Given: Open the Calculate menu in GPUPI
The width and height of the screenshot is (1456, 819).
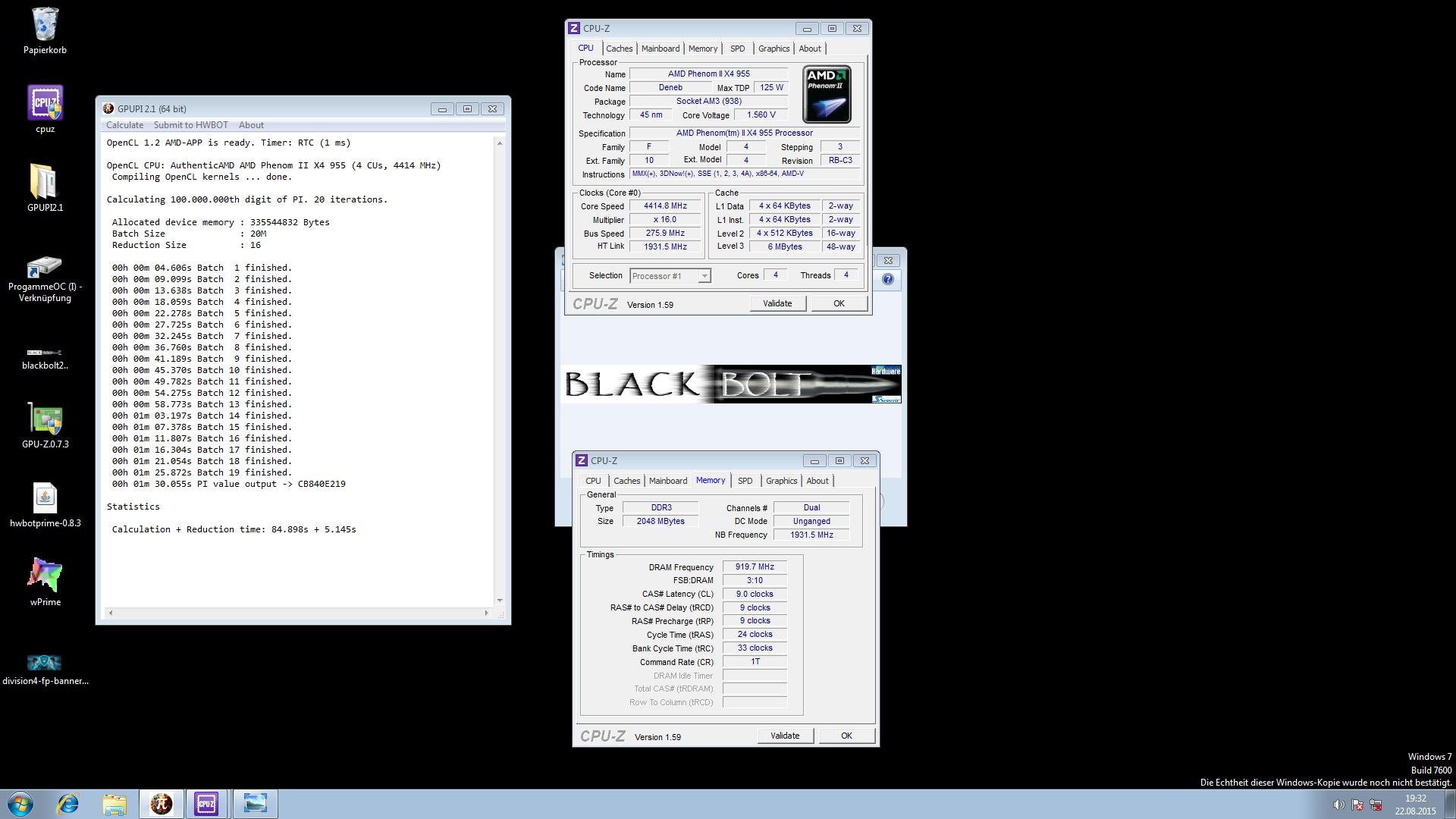Looking at the screenshot, I should coord(124,125).
